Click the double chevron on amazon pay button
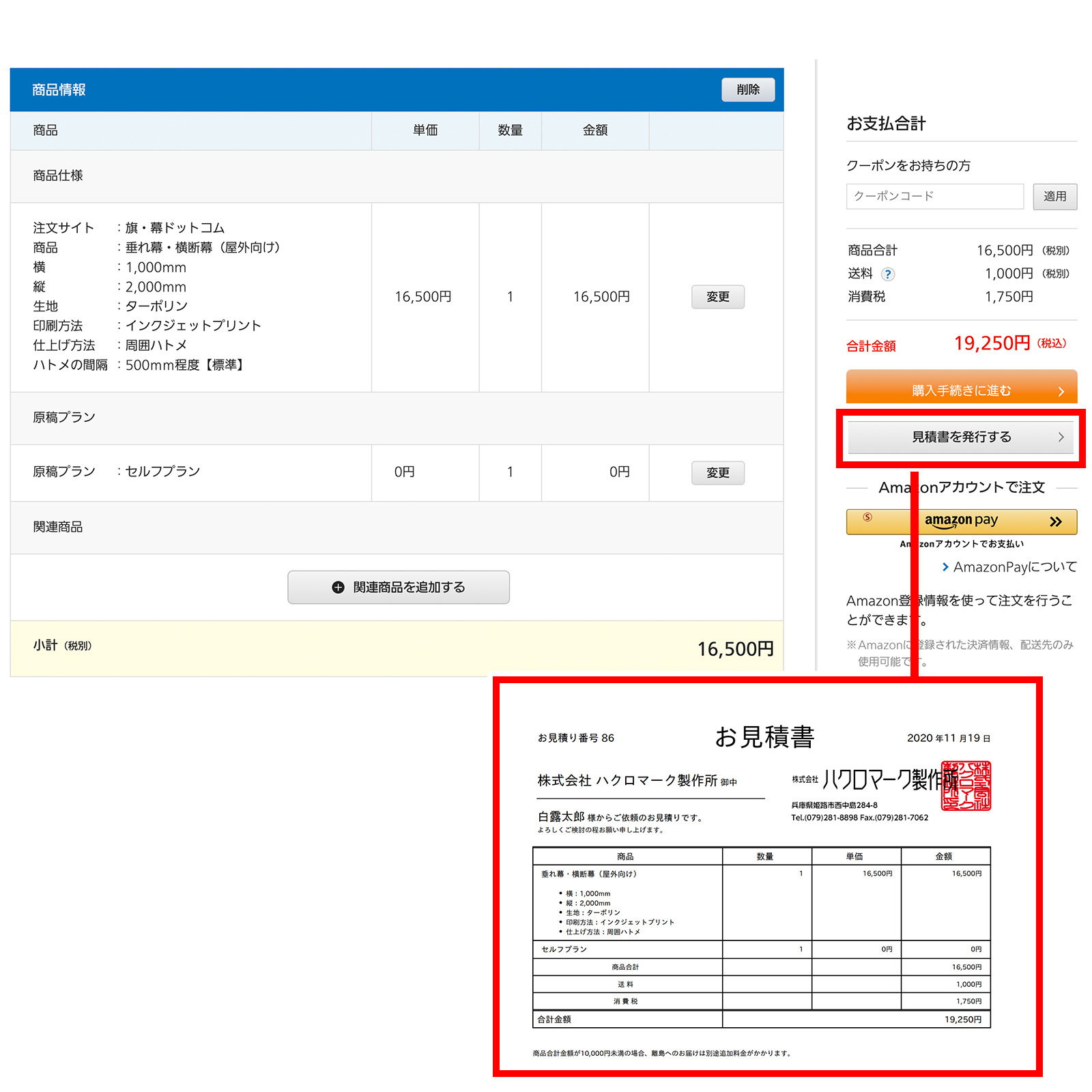 (x=1055, y=522)
